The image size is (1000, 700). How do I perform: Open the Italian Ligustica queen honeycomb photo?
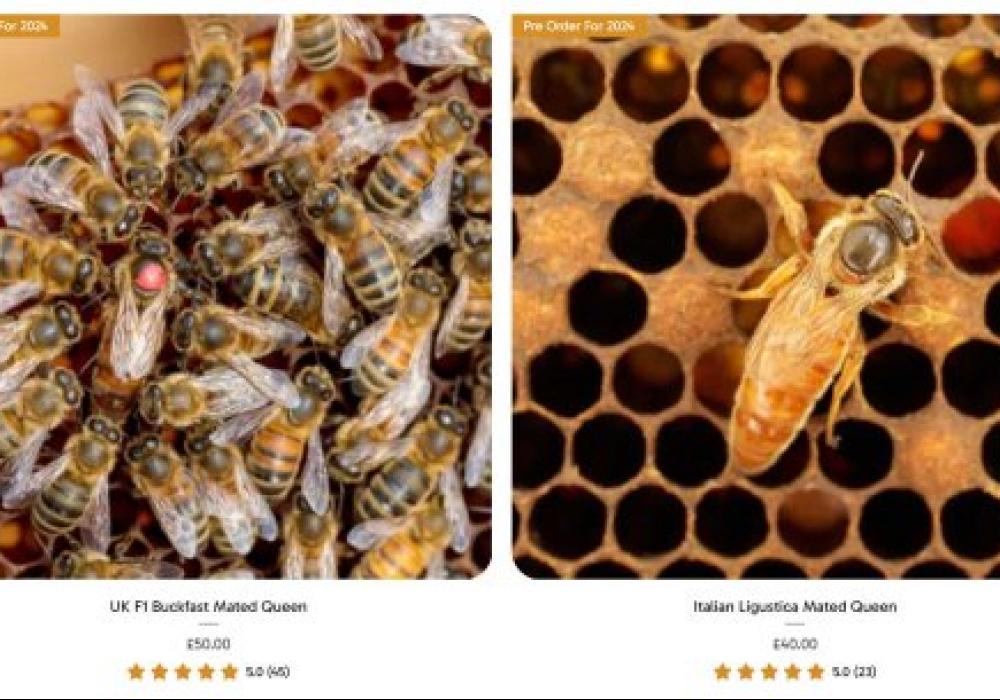tap(756, 296)
